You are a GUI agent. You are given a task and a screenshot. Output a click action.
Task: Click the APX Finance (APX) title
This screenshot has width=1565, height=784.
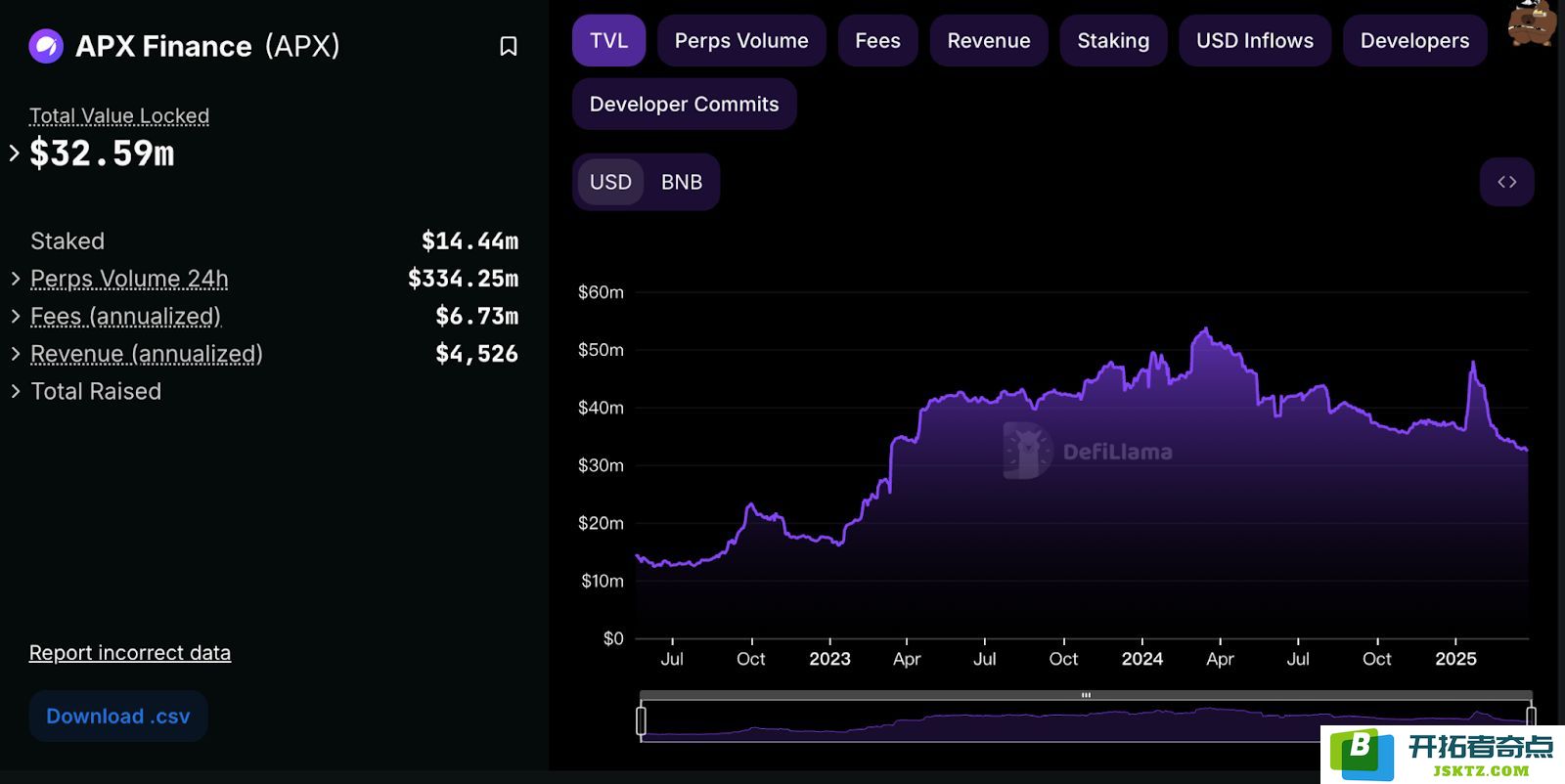click(x=207, y=46)
